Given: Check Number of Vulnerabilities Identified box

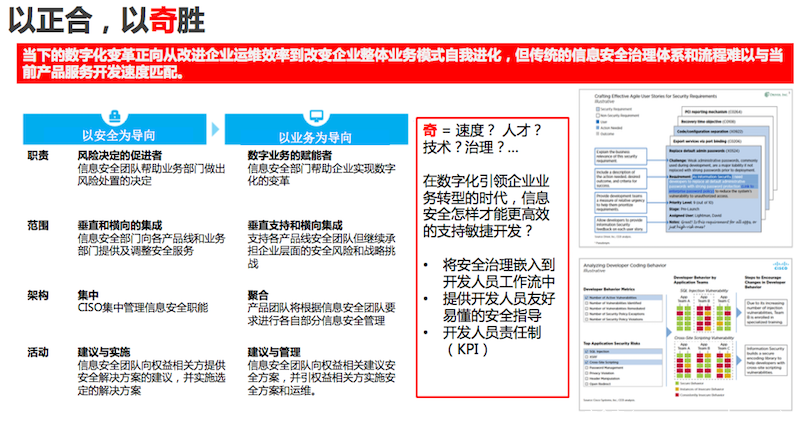Looking at the screenshot, I should tap(587, 303).
